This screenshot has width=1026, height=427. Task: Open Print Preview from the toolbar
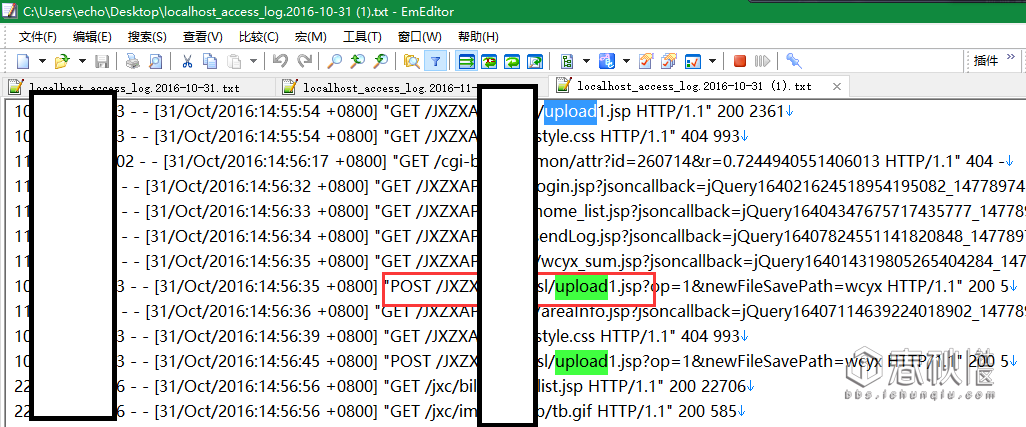[x=156, y=61]
